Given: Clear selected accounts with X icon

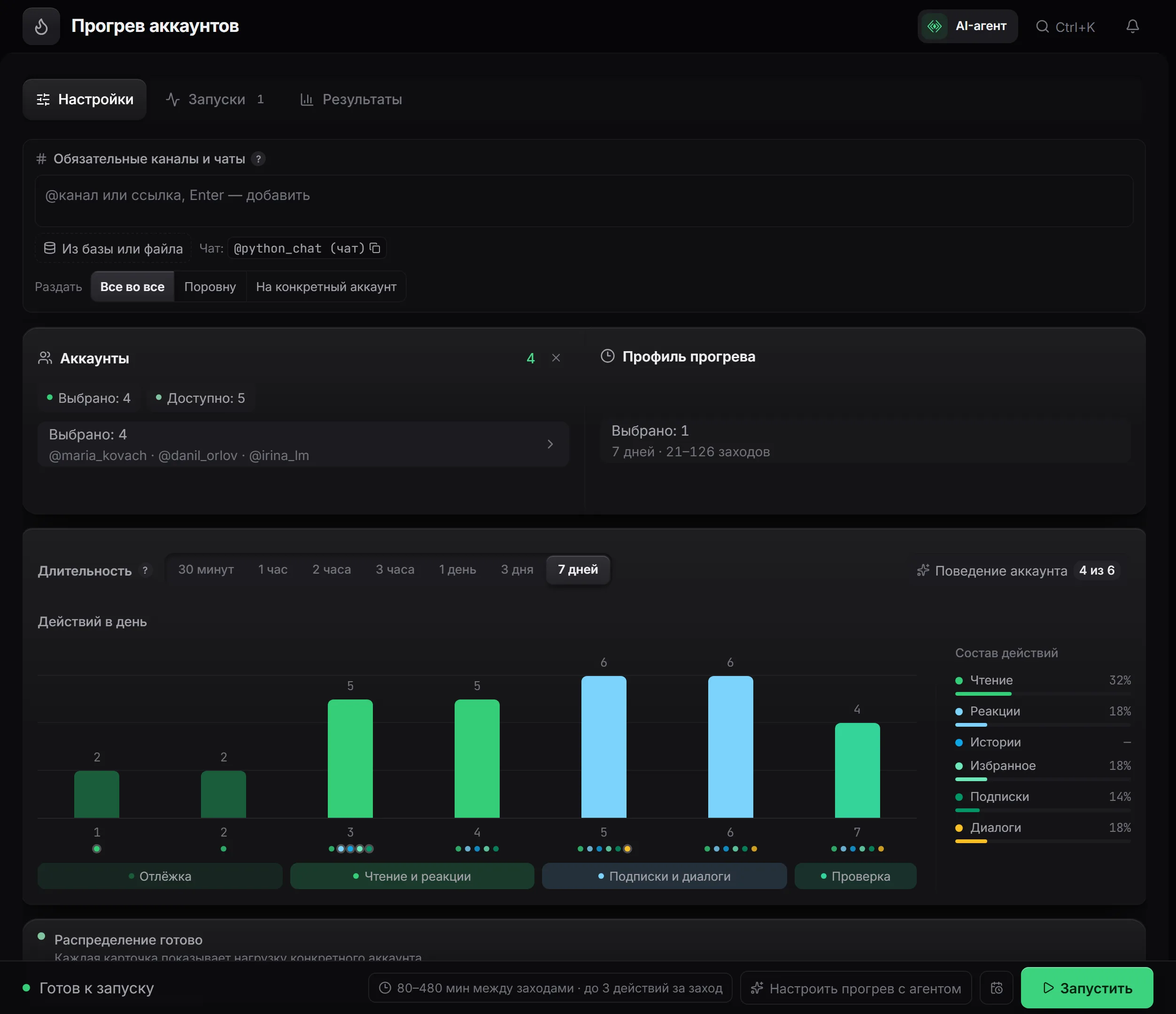Looking at the screenshot, I should [556, 358].
